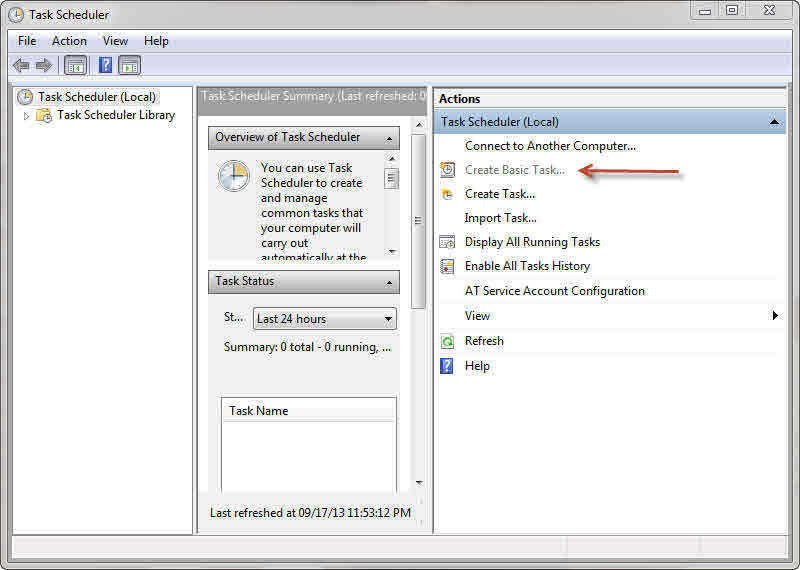Open the File menu

(27, 41)
